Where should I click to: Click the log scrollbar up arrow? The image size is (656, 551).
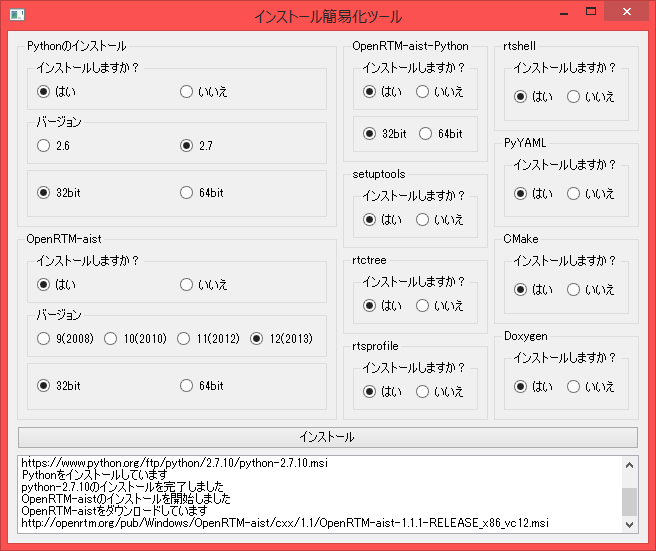[629, 465]
